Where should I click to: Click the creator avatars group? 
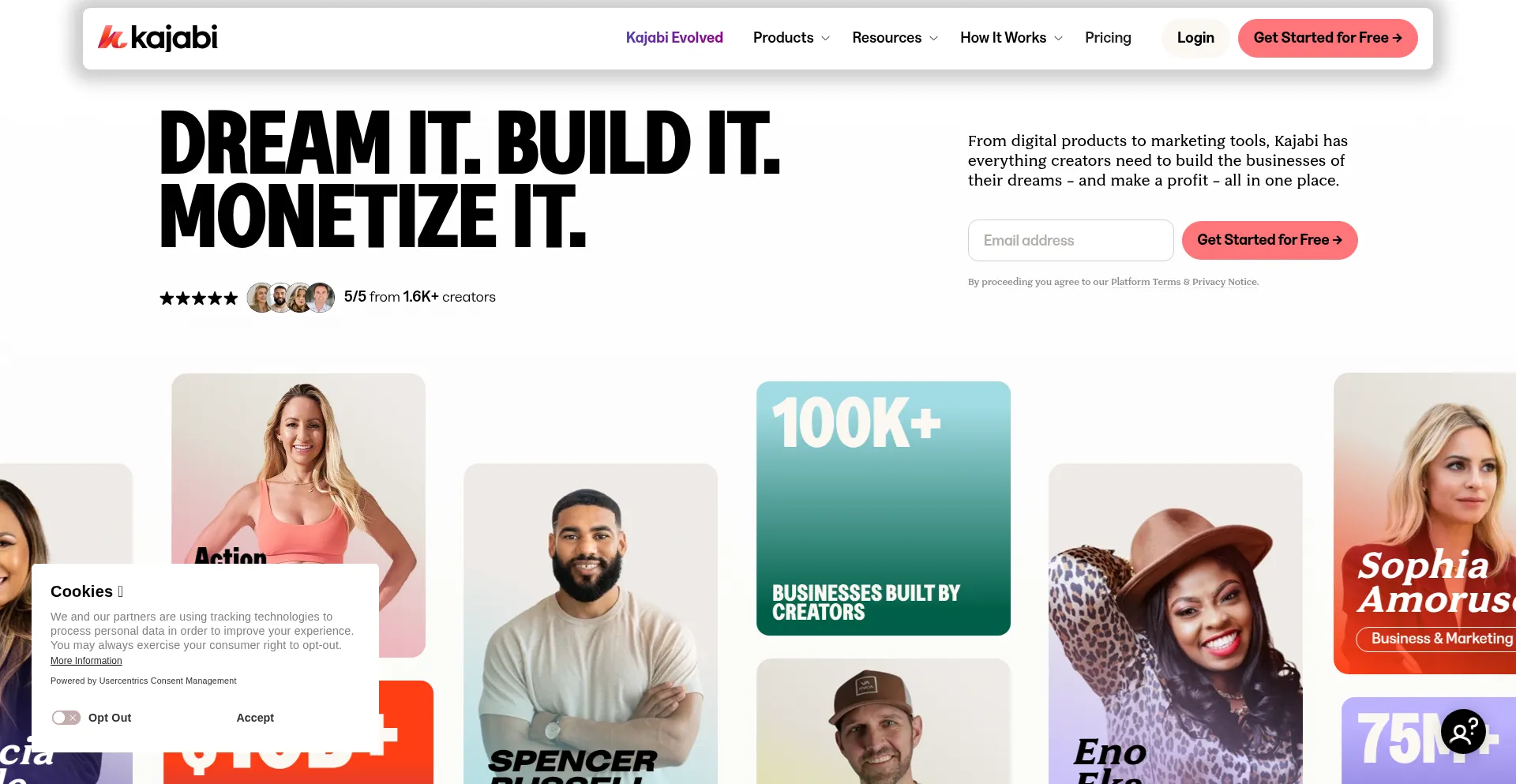291,298
